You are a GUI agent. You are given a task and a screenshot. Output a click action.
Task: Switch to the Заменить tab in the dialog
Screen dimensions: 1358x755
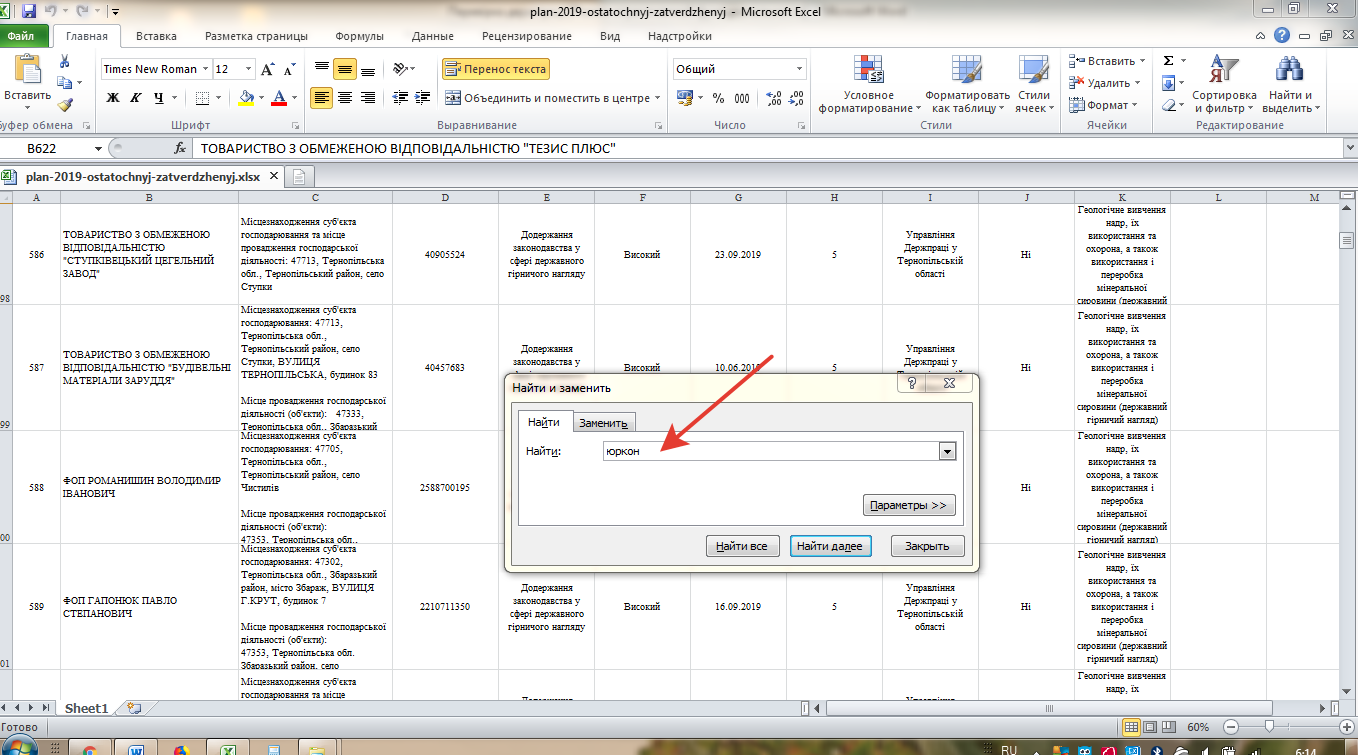pos(603,423)
